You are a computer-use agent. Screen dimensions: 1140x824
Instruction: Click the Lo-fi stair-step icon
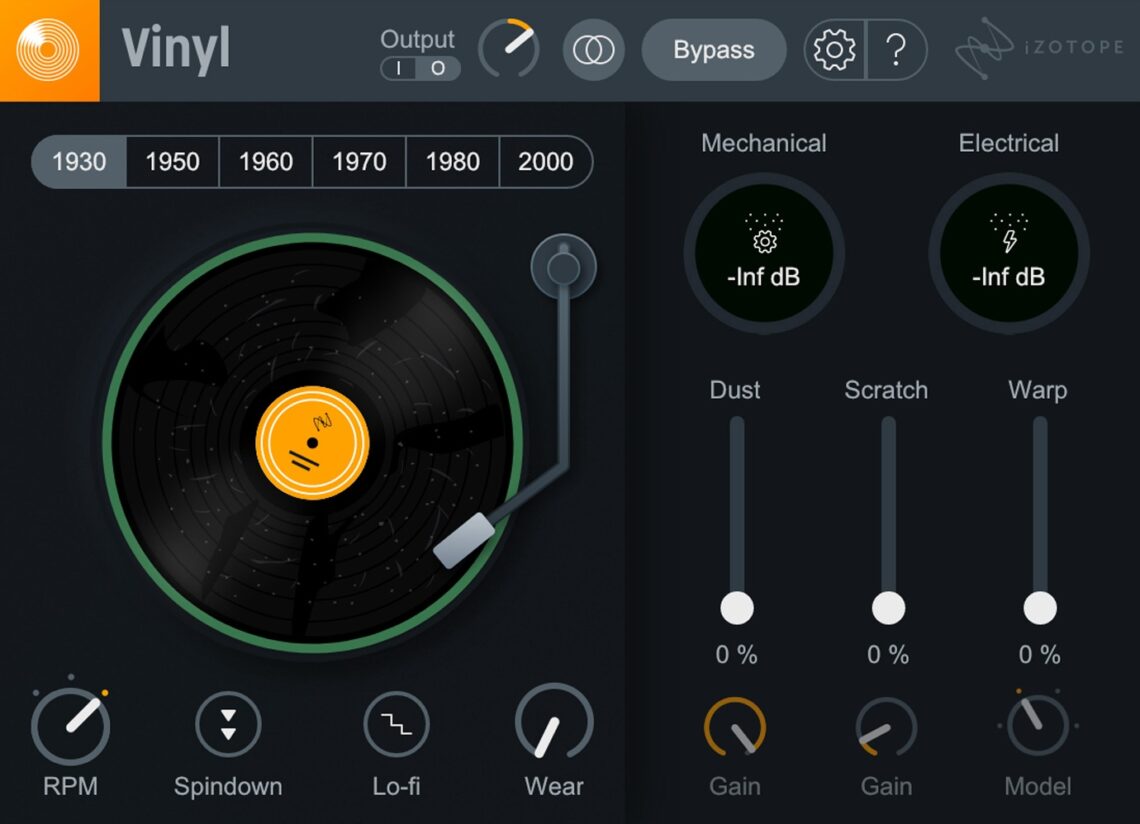(x=396, y=724)
